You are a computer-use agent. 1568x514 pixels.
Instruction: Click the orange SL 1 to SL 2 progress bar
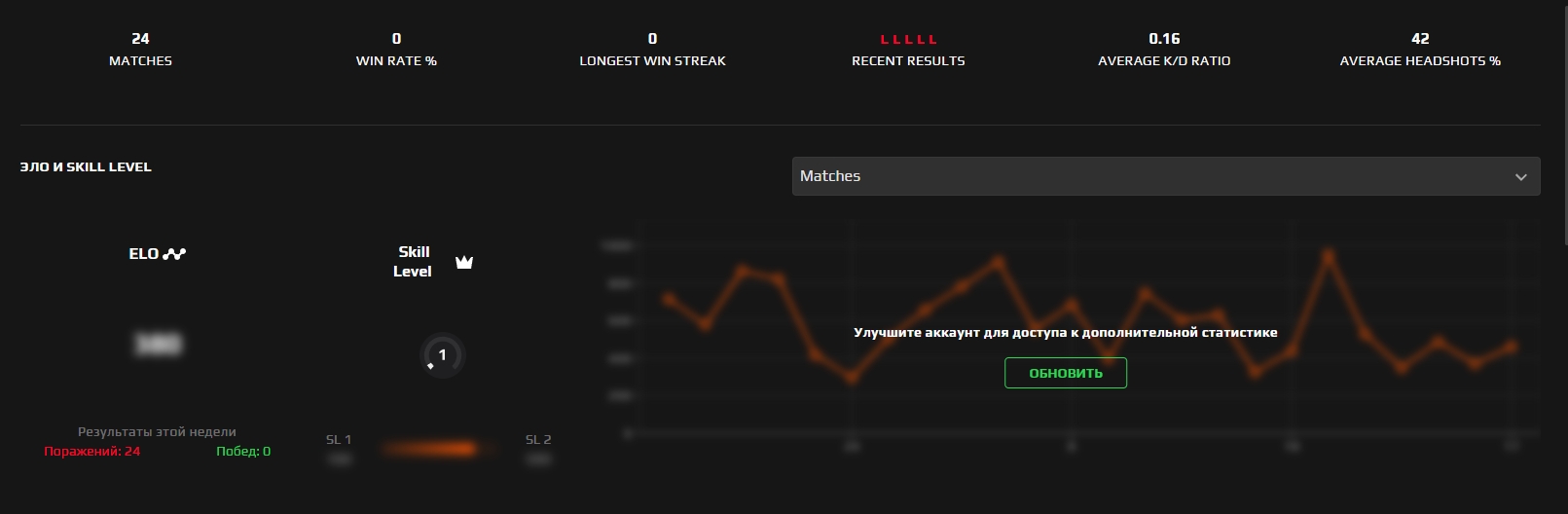click(x=430, y=449)
